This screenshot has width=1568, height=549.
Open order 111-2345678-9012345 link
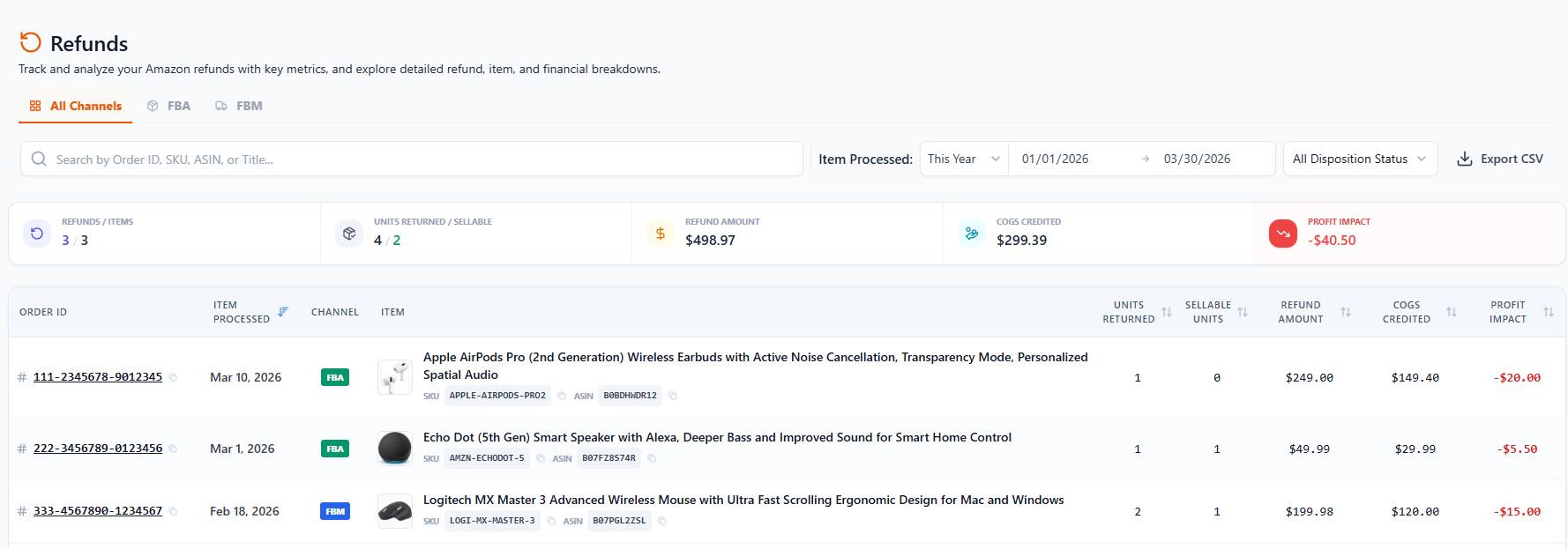pos(98,377)
